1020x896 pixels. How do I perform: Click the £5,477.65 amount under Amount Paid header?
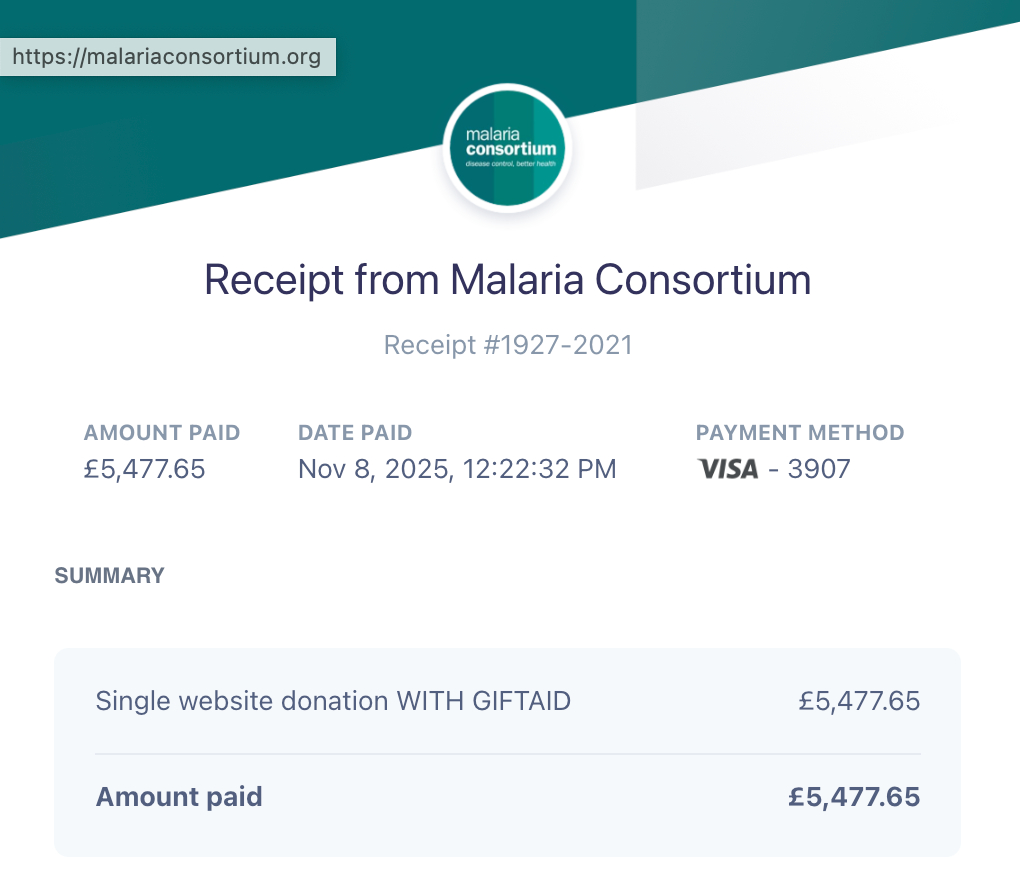(x=145, y=468)
